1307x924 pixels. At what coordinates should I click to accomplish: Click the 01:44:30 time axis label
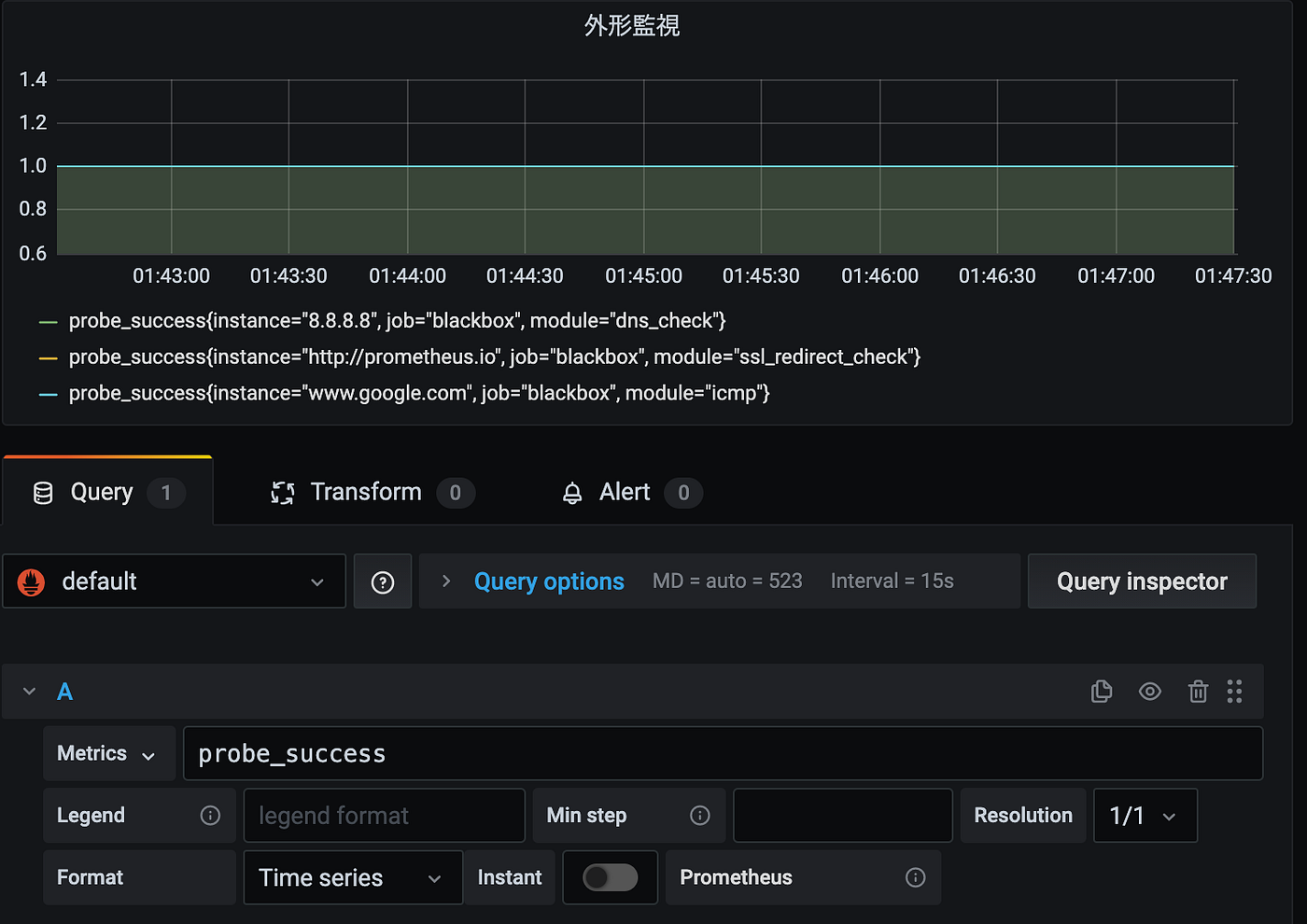pos(525,276)
